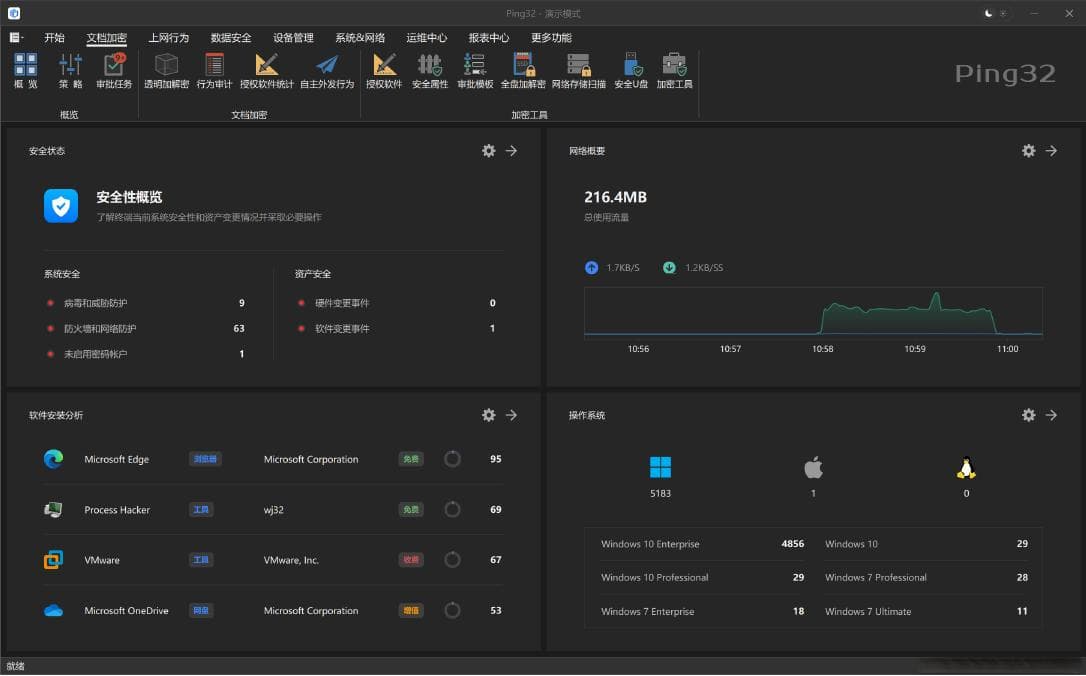Switch to the 文档加密 ribbon tab
Screen dimensions: 1086x676
[x=106, y=37]
